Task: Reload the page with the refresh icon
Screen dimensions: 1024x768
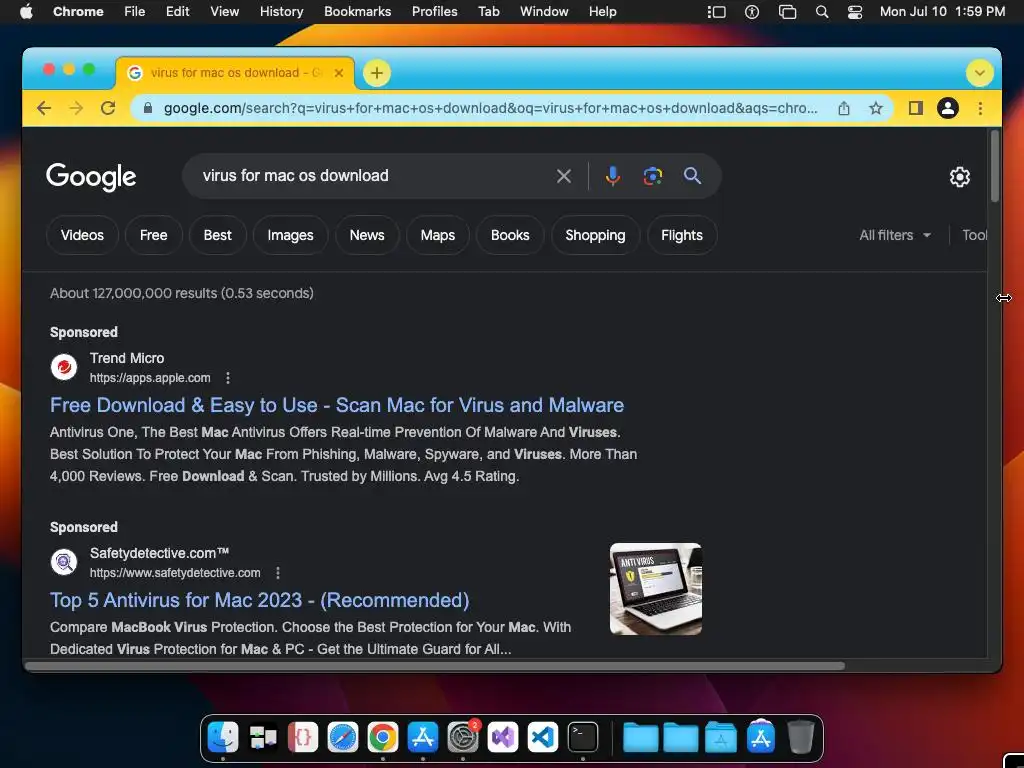Action: coord(108,108)
